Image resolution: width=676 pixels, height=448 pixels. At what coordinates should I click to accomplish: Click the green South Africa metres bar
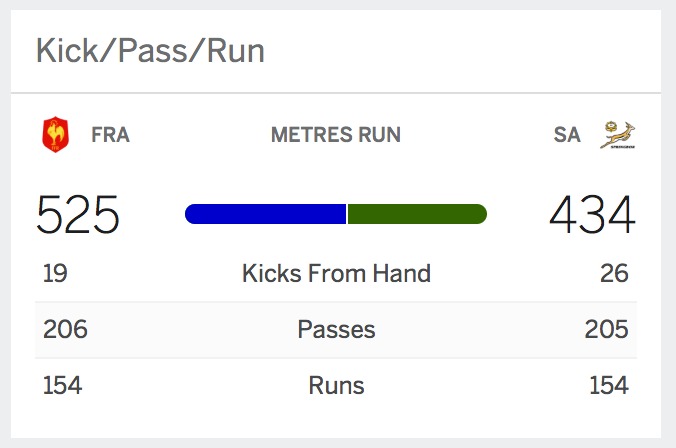click(x=417, y=213)
